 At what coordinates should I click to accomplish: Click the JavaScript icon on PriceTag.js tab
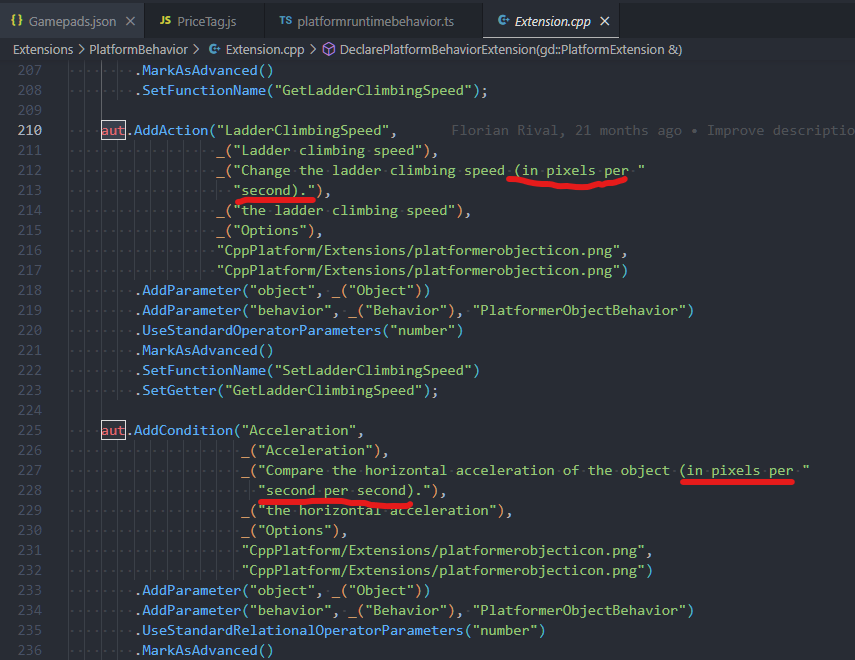(166, 19)
